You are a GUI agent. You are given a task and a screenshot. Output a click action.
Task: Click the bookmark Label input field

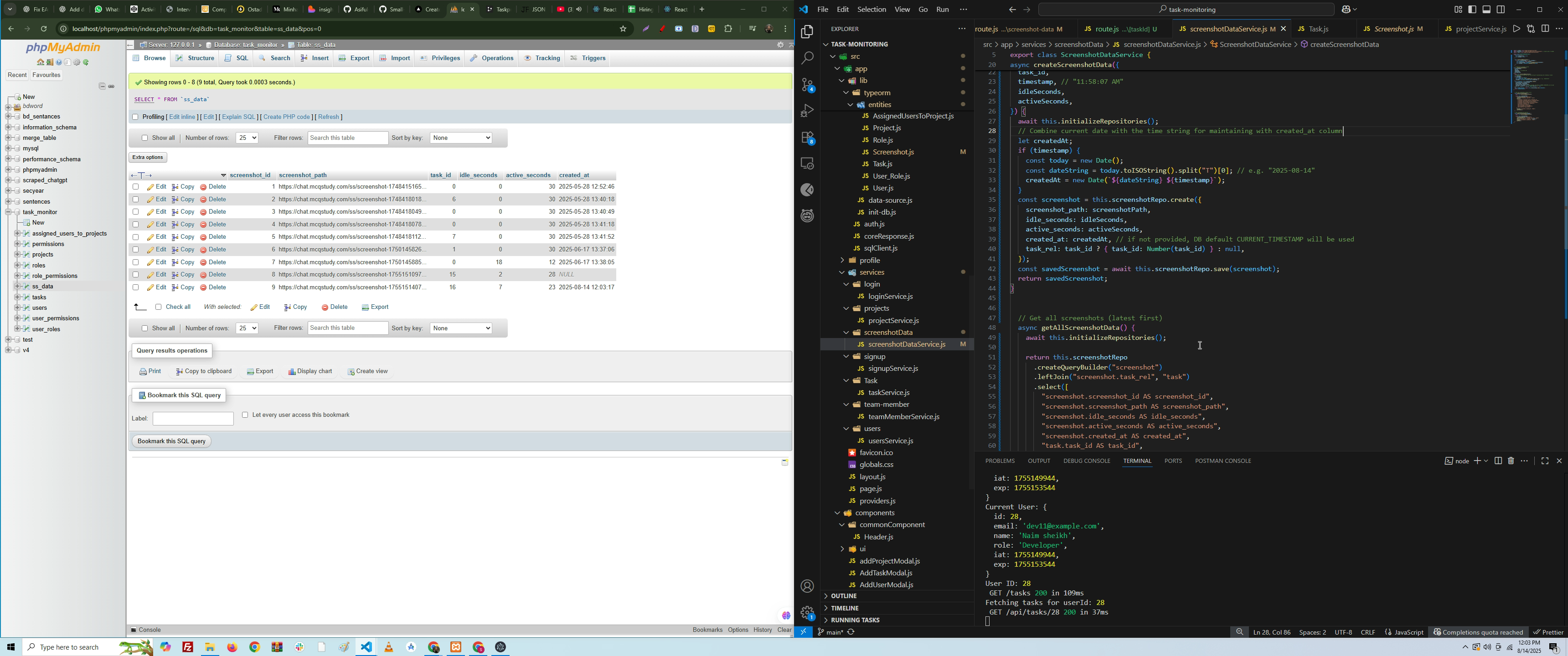(193, 419)
